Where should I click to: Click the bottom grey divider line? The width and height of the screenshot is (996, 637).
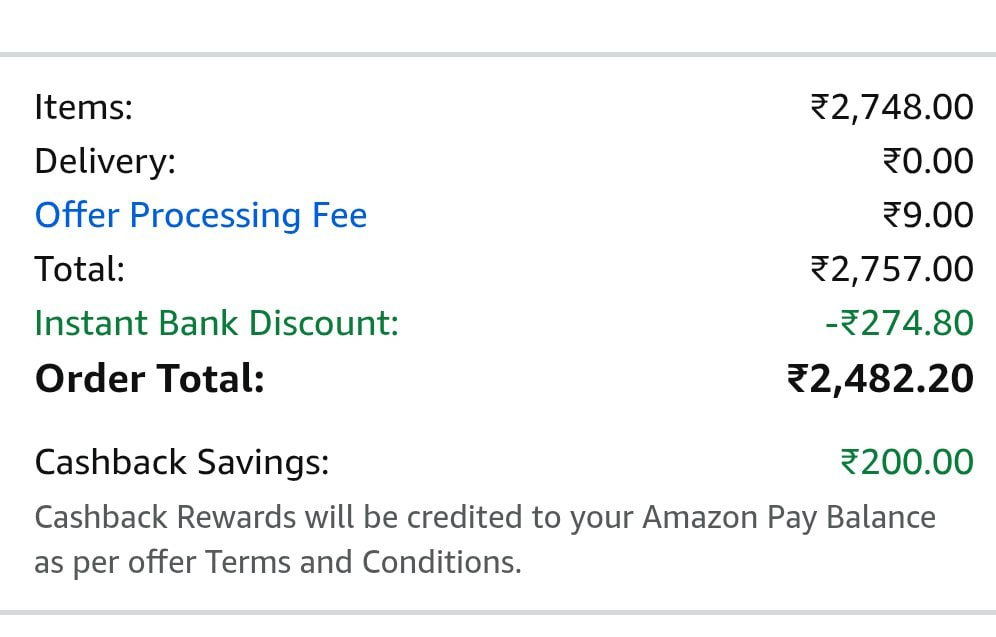[x=498, y=611]
